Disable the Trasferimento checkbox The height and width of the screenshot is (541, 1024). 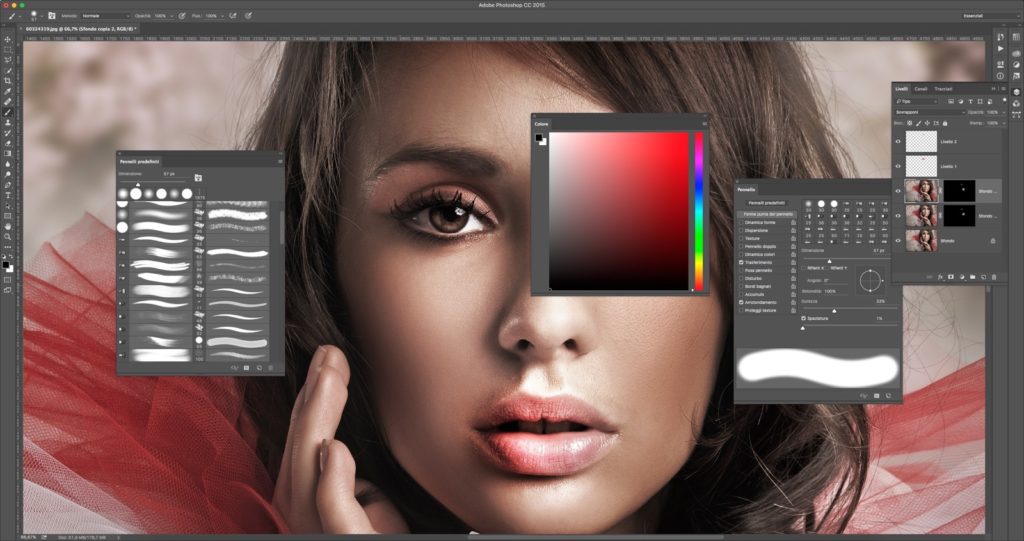[x=741, y=262]
